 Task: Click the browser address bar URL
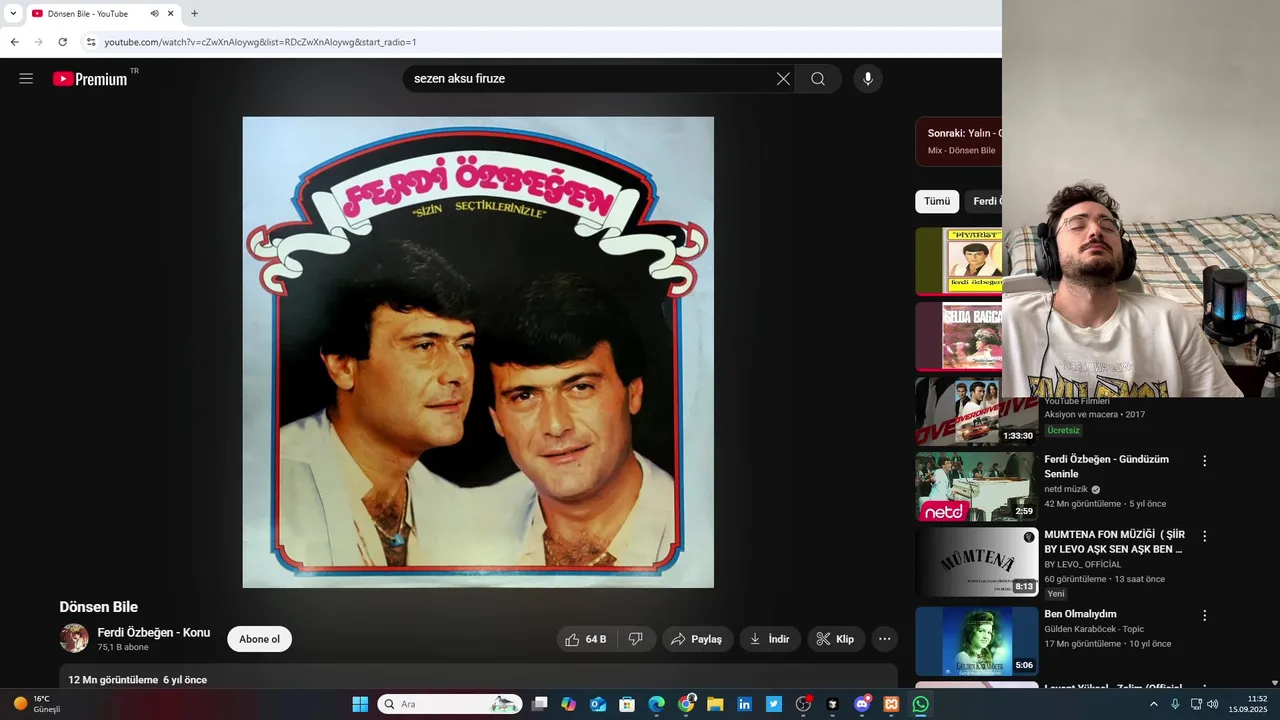point(260,42)
